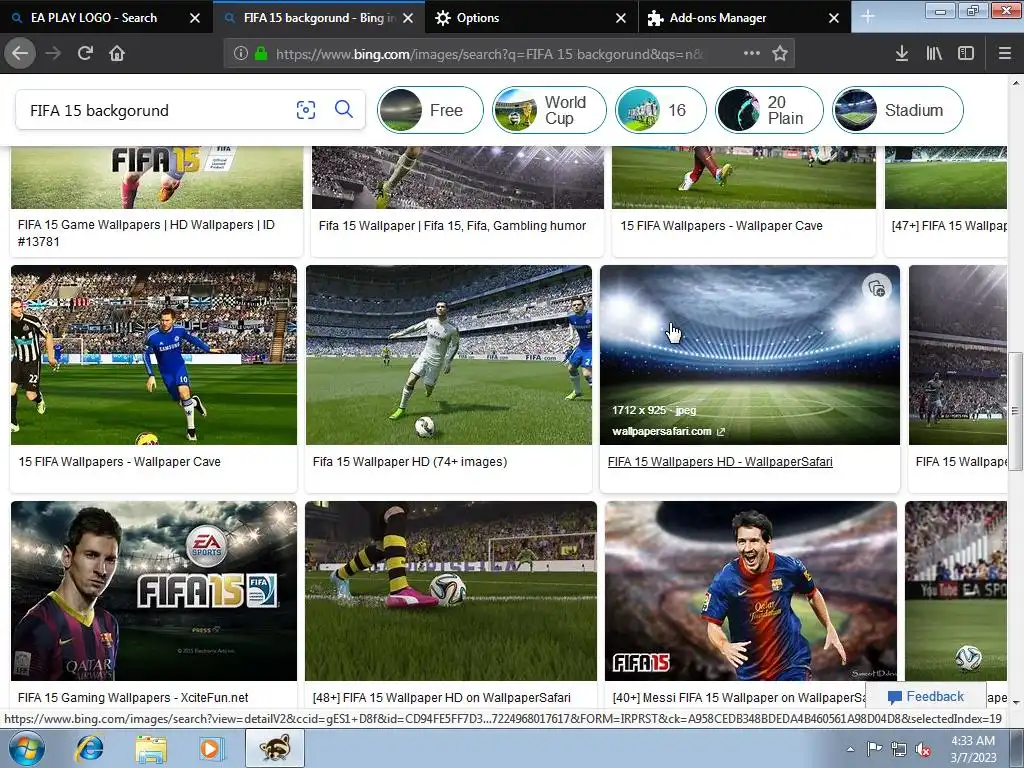Open FIFA 15 Gaming Wallpapers - XciteFun.net link
Viewport: 1024px width, 768px height.
[133, 697]
